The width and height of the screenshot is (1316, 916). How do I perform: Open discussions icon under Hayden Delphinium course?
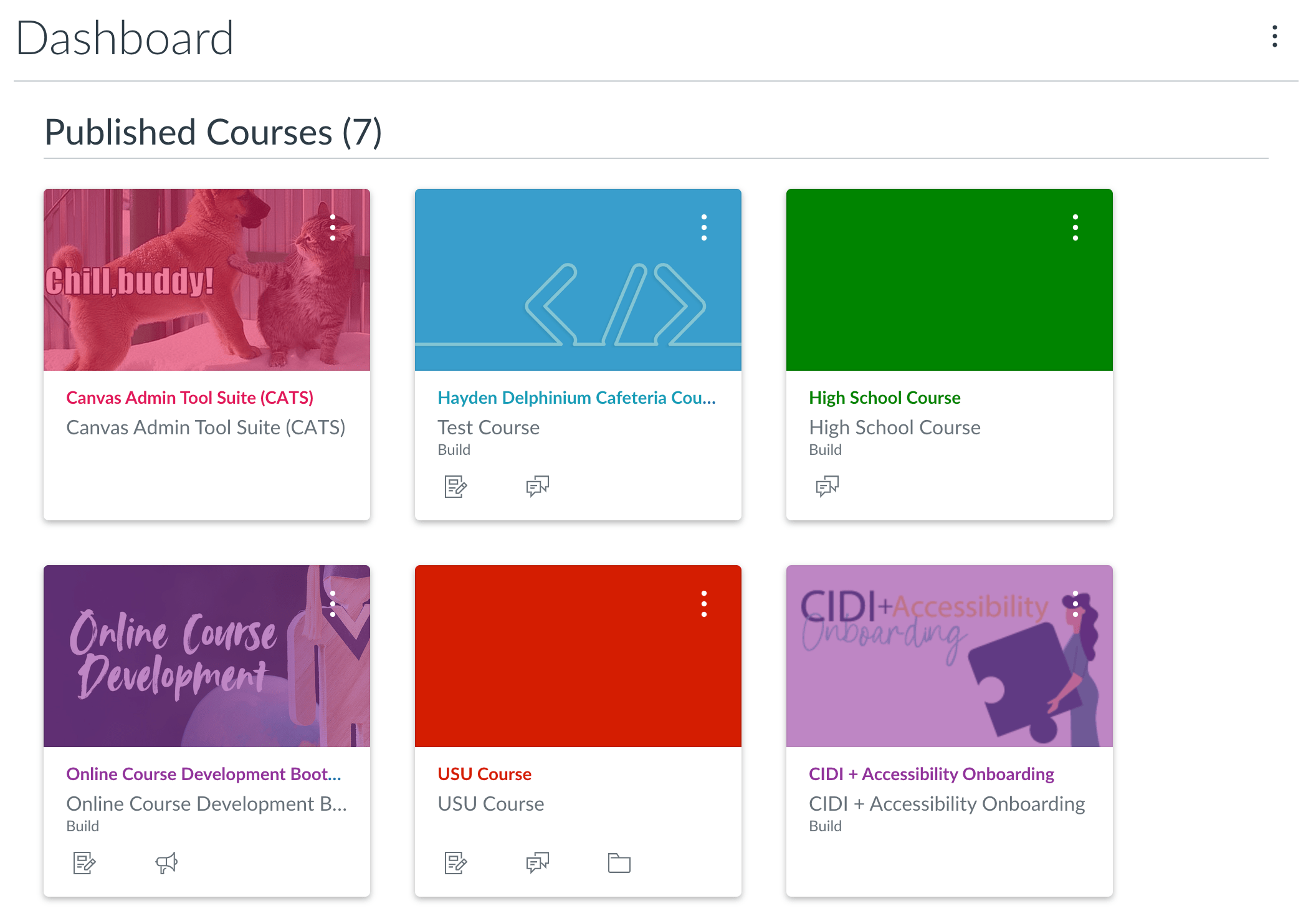point(536,488)
